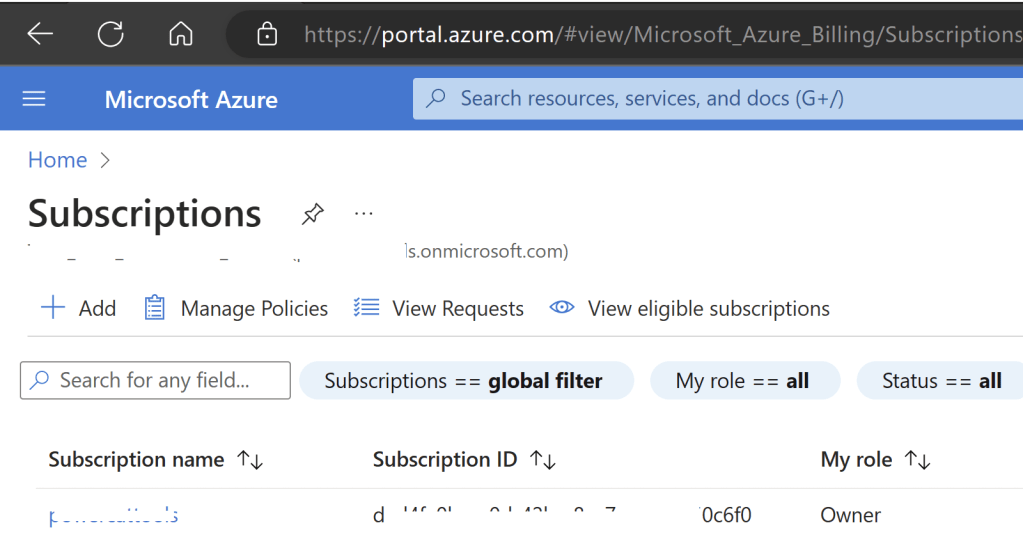Click the browser home icon
Image resolution: width=1023 pixels, height=537 pixels.
[180, 34]
